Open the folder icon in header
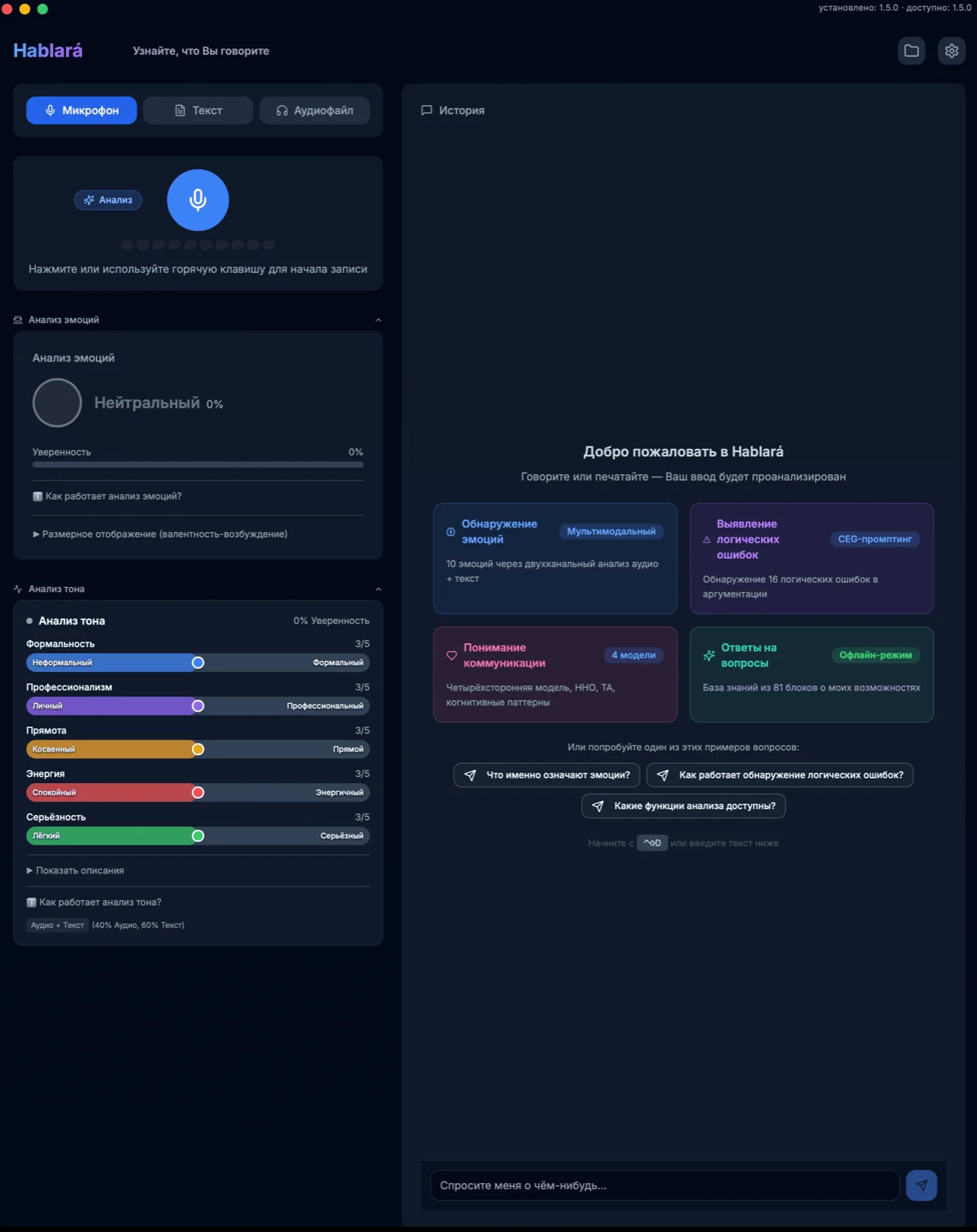This screenshot has height=1232, width=977. pos(911,51)
